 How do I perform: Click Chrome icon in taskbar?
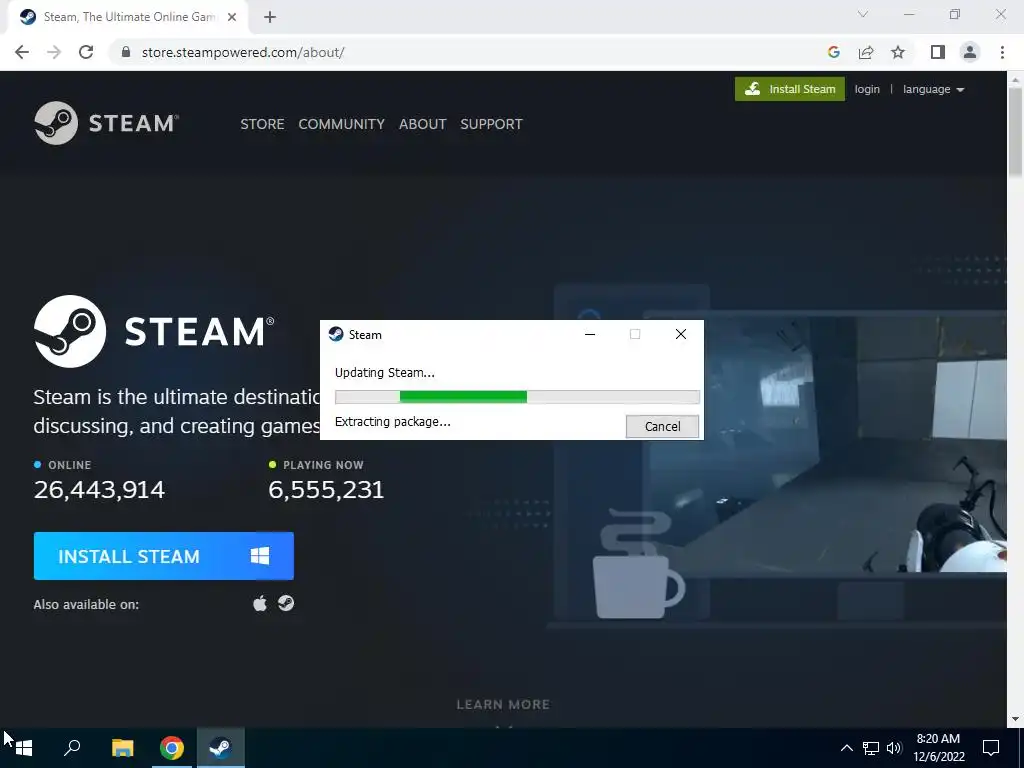[x=172, y=748]
